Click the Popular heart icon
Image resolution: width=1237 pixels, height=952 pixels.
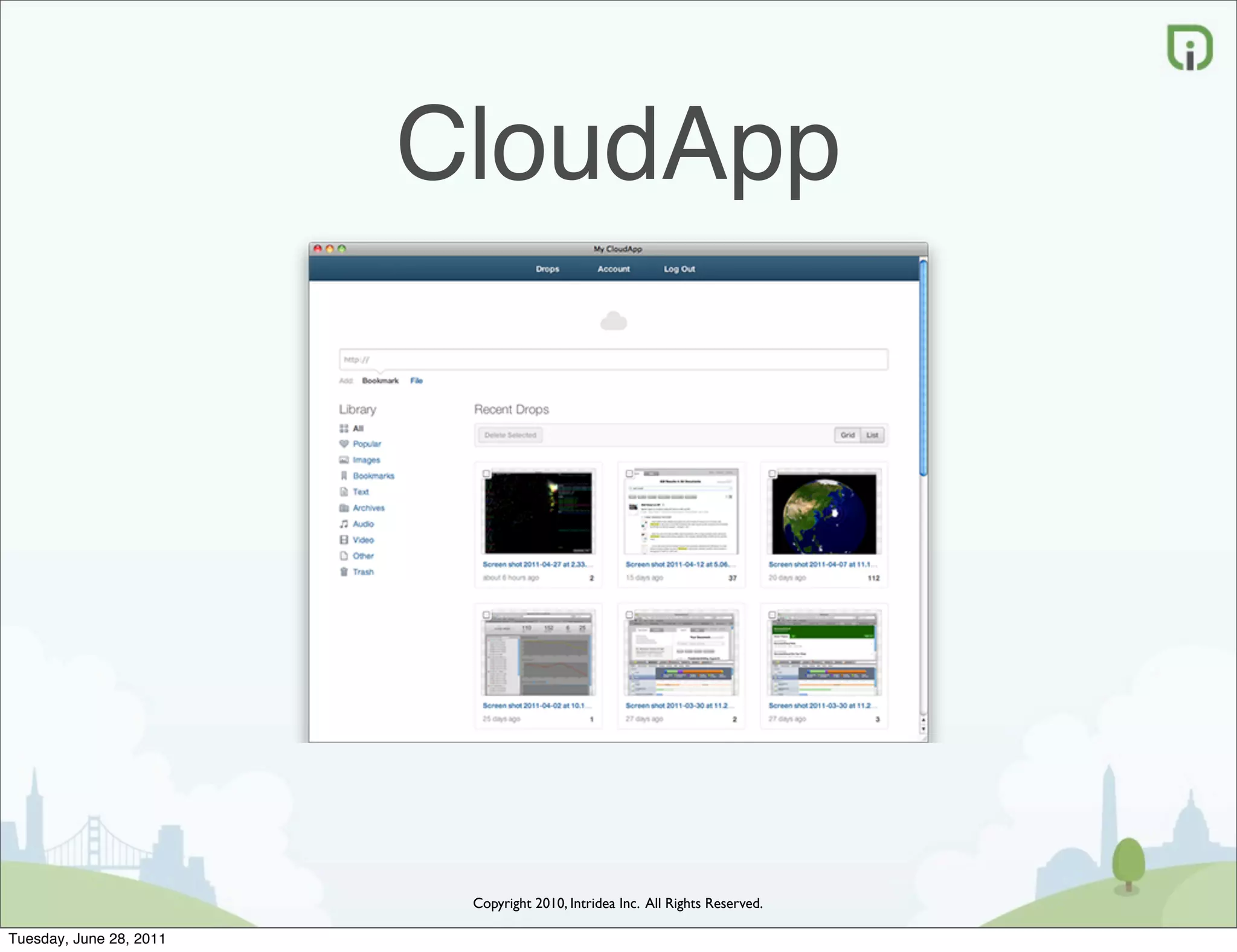(x=344, y=444)
